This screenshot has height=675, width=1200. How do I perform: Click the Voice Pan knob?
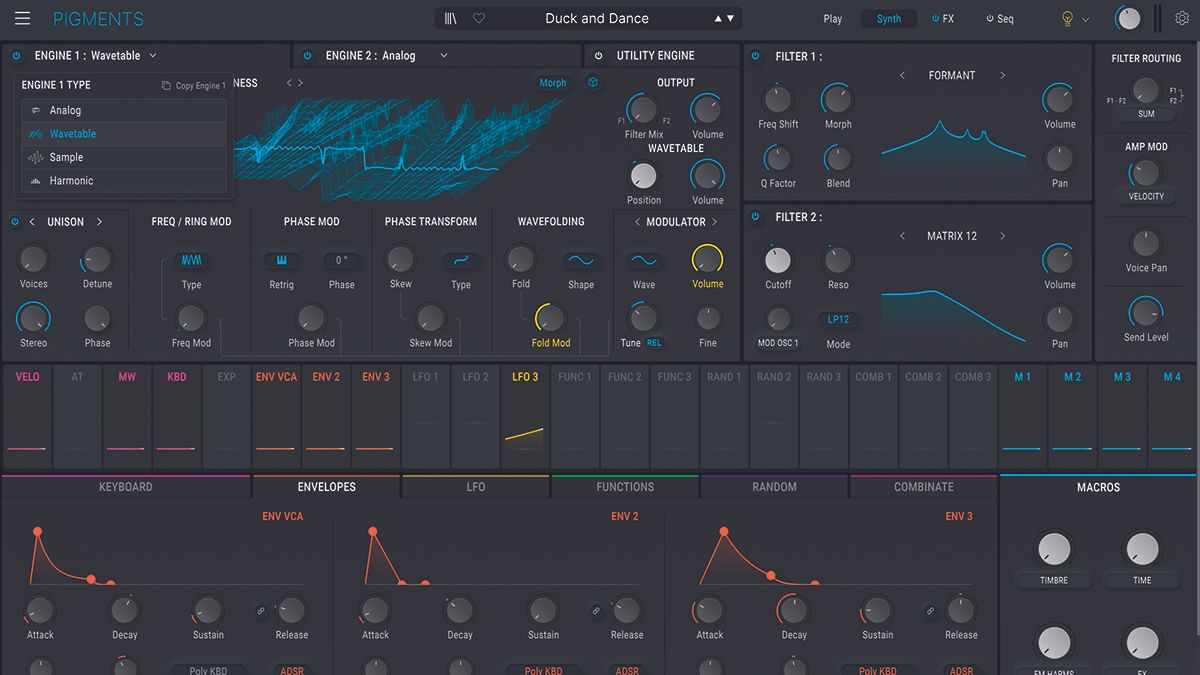(x=1146, y=243)
